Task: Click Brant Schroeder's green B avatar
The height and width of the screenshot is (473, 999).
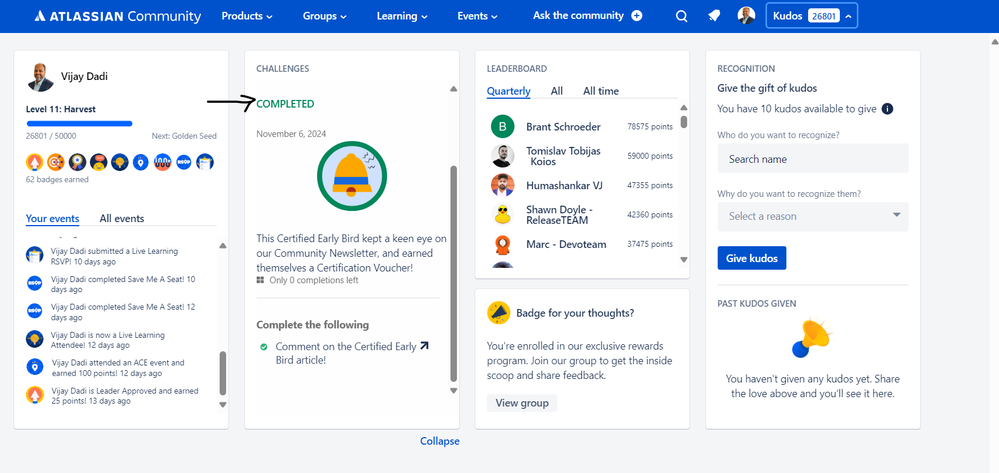Action: [x=503, y=127]
